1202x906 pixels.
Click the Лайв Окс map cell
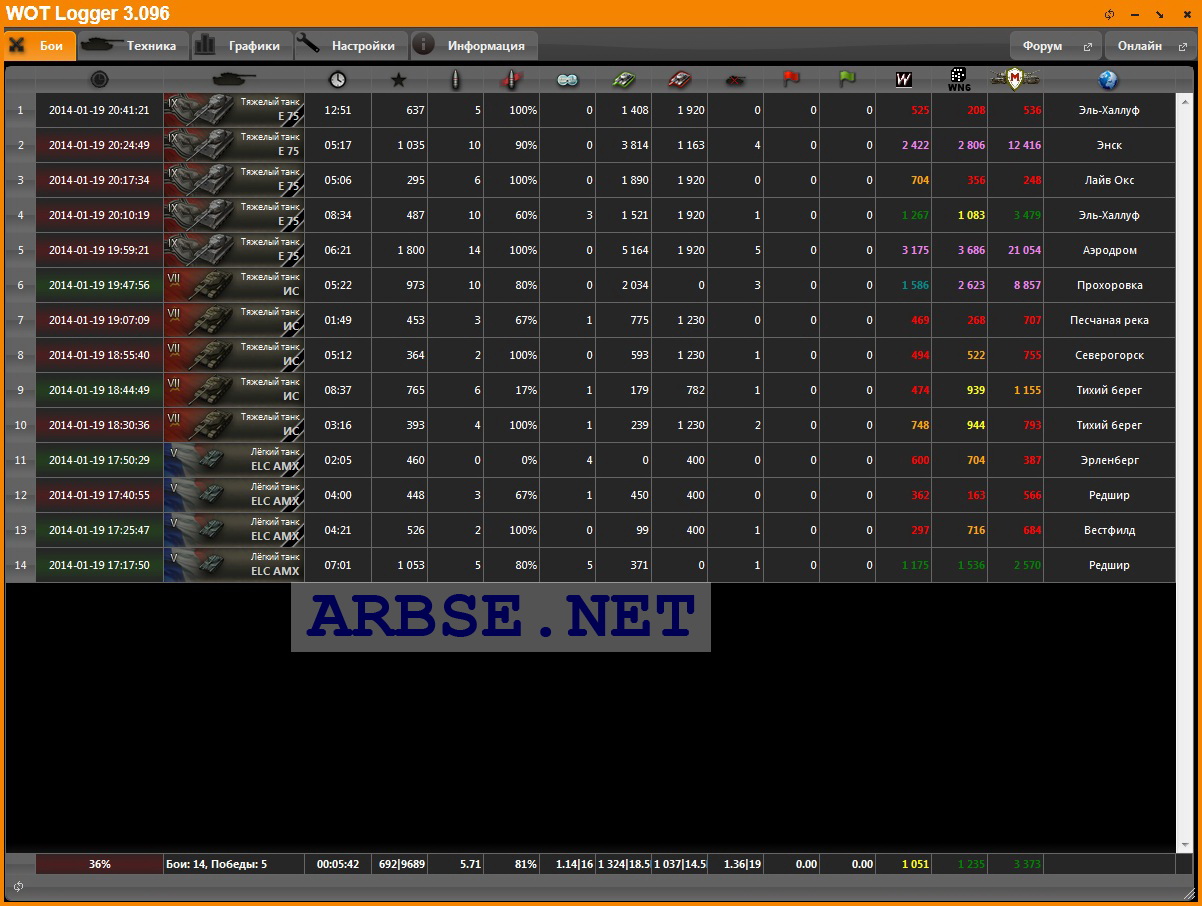pyautogui.click(x=1109, y=180)
